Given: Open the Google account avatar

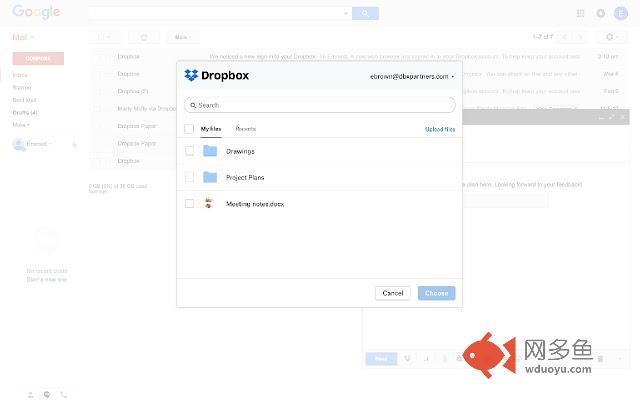Looking at the screenshot, I should [x=621, y=13].
